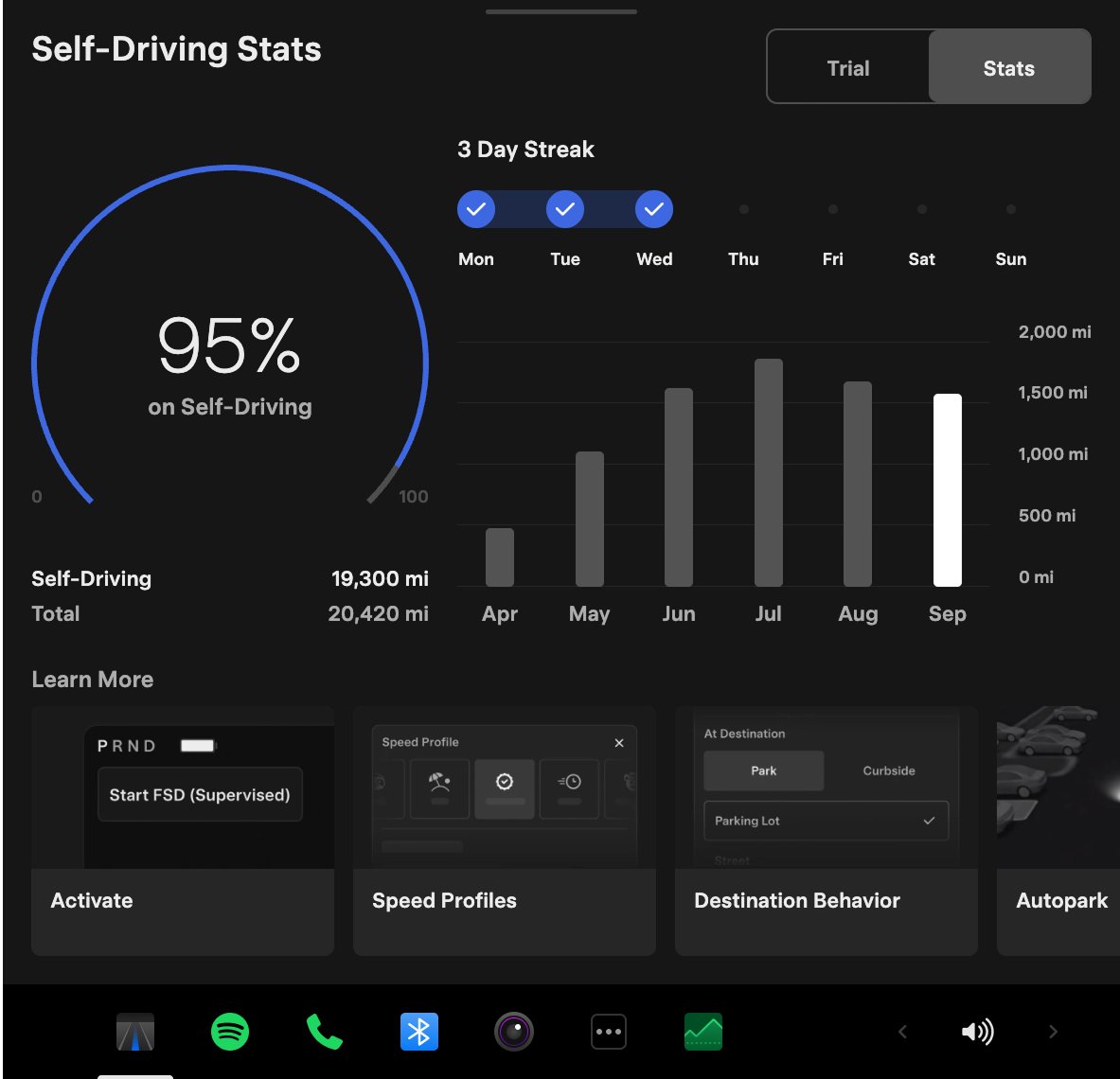Select Curbside destination behavior
The width and height of the screenshot is (1120, 1079).
[x=888, y=770]
